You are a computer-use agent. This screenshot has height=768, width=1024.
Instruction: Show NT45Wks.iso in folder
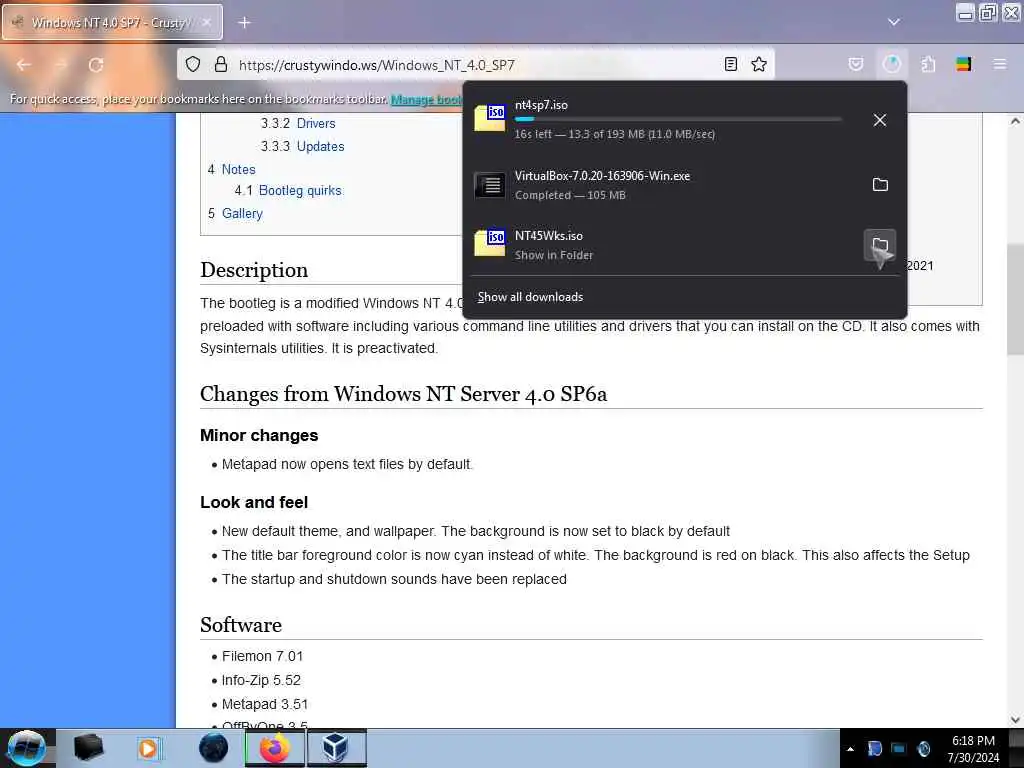tap(880, 245)
